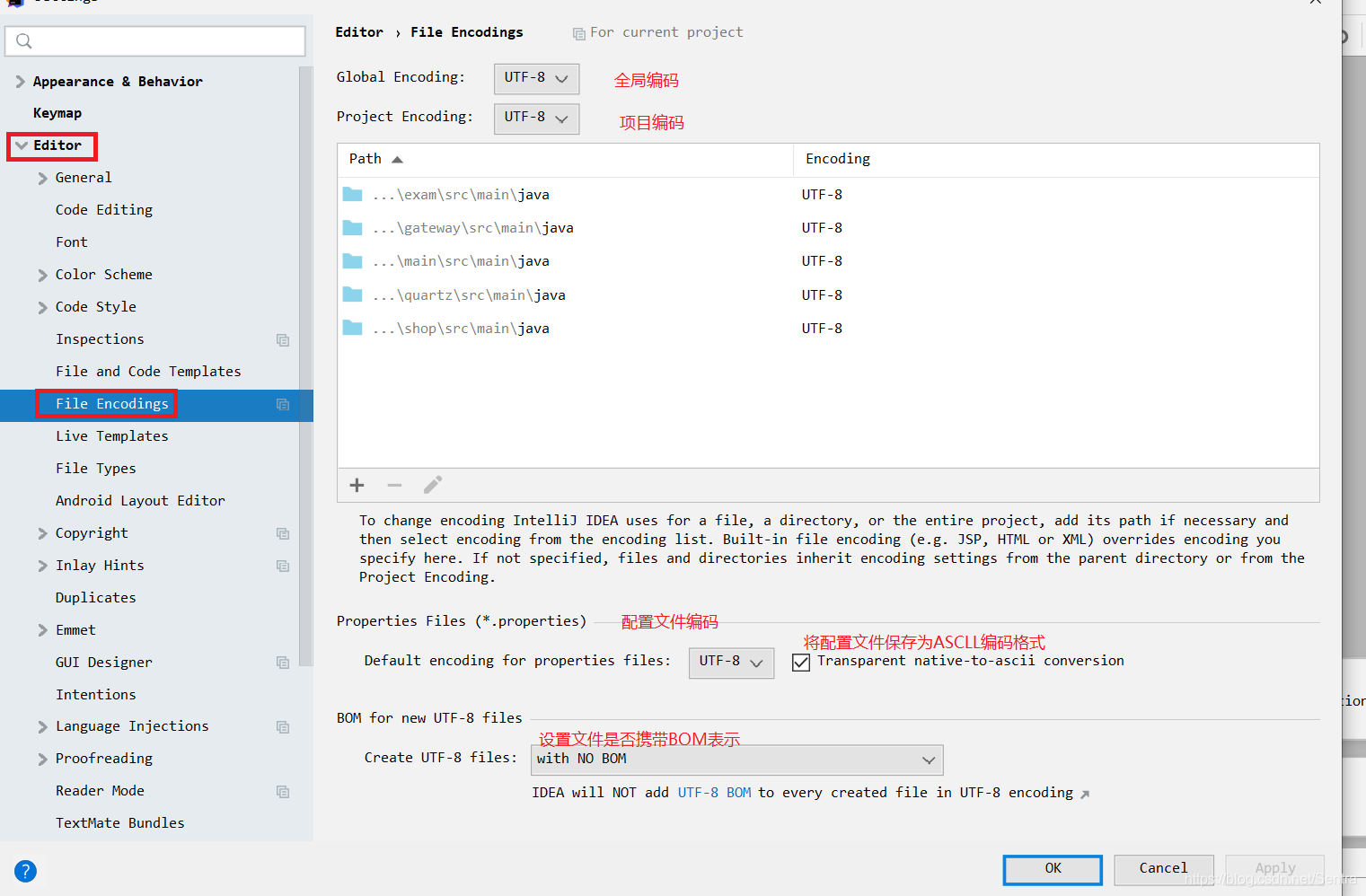
Task: Click folder icon of ...\main\src\main\java row
Action: [x=352, y=260]
